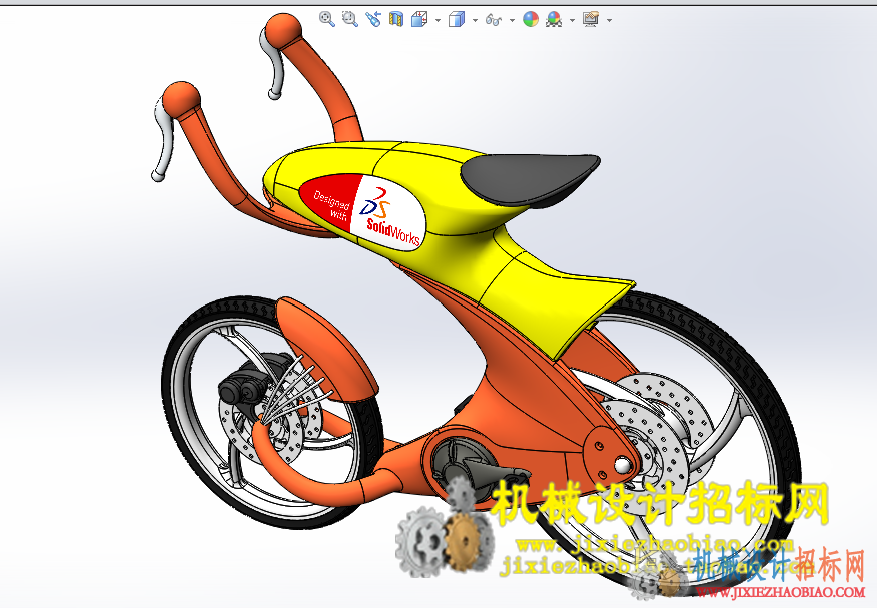Click the Apply Scene icon
The width and height of the screenshot is (877, 608).
point(554,20)
